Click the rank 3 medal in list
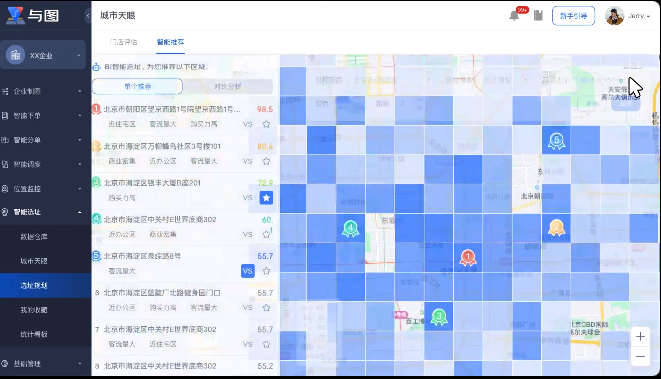The height and width of the screenshot is (379, 661). pos(96,182)
